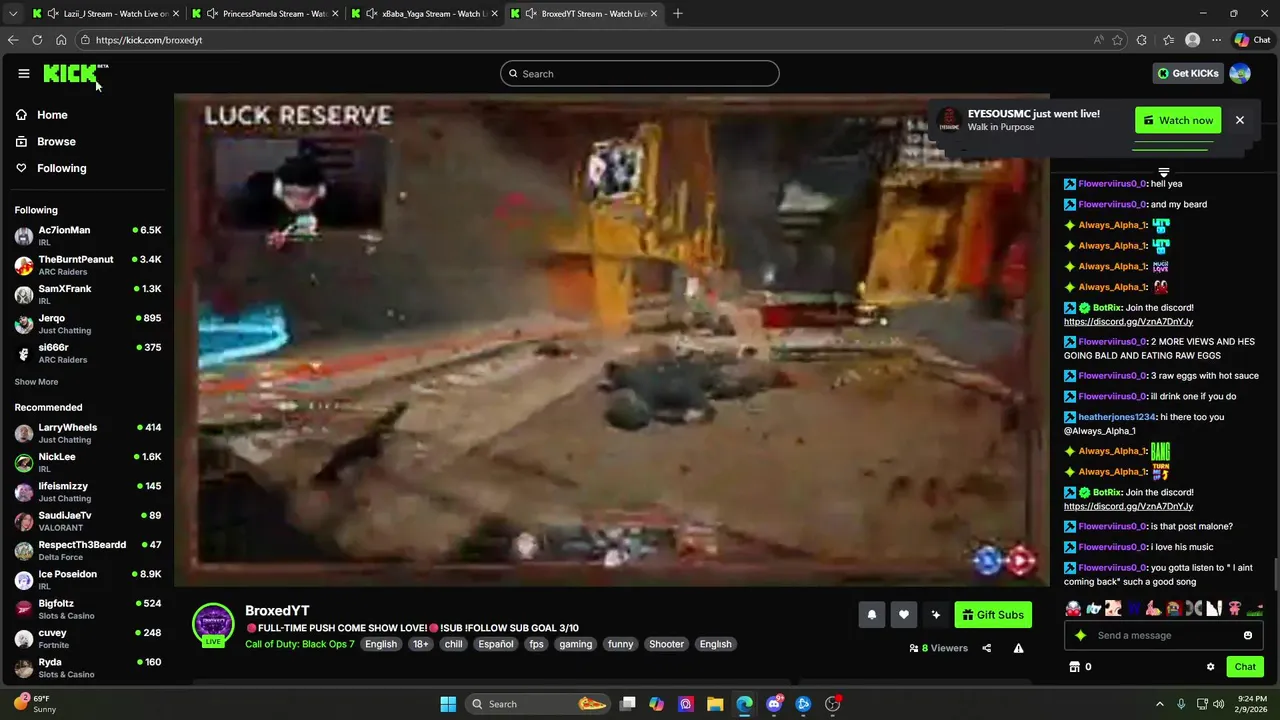
Task: Go to browser home page icon
Action: coord(61,40)
